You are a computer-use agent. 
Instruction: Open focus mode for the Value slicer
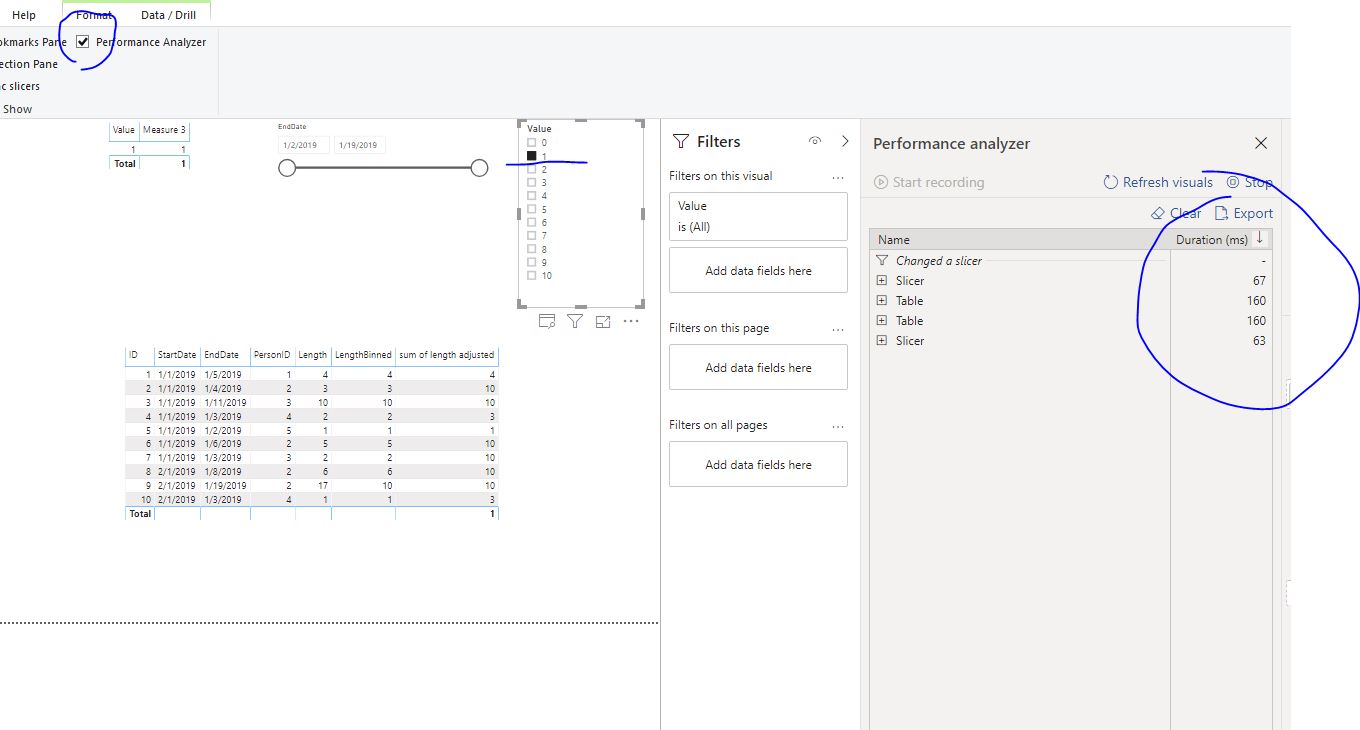(603, 321)
